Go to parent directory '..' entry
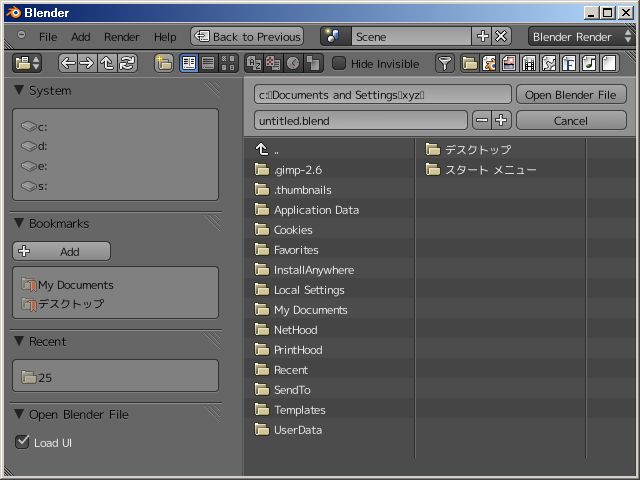The width and height of the screenshot is (640, 480). point(267,150)
